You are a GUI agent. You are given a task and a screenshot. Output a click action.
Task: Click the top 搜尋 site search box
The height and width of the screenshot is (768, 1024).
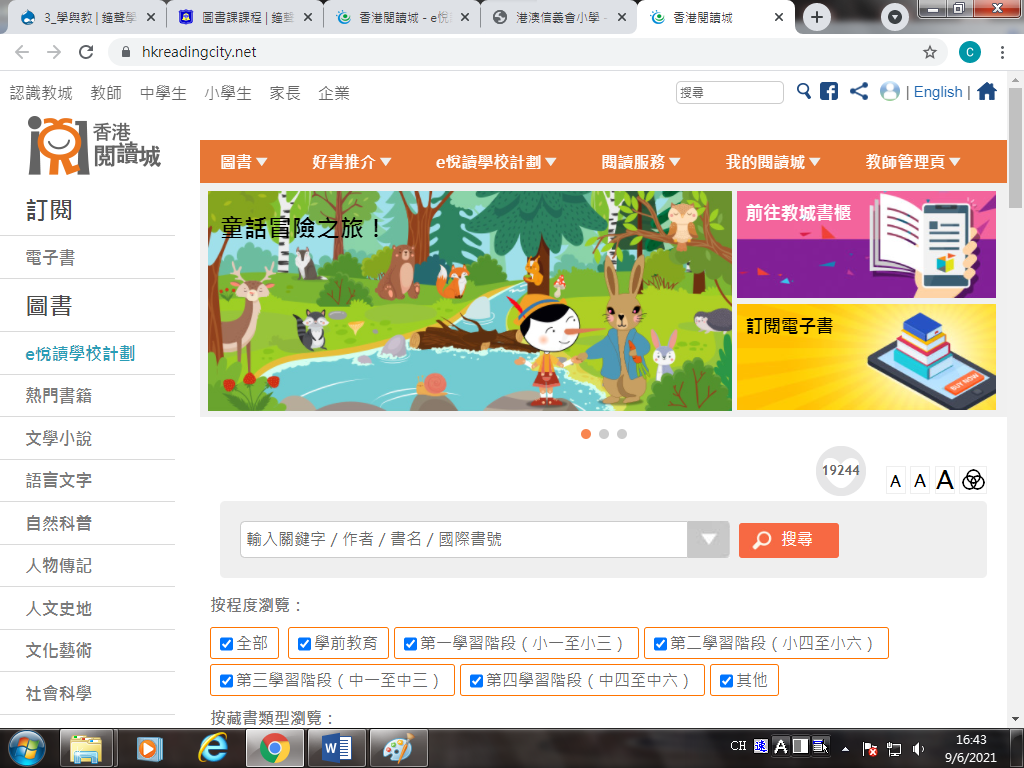pyautogui.click(x=729, y=93)
